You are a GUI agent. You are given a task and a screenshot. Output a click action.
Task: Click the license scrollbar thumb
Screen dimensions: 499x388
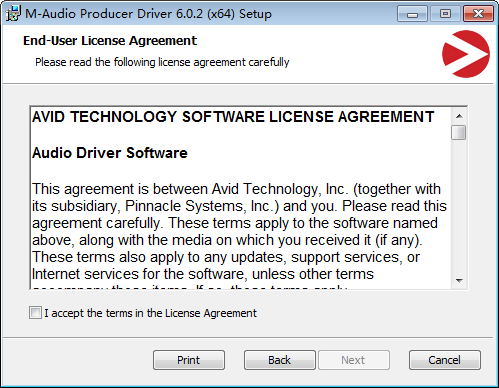point(459,132)
